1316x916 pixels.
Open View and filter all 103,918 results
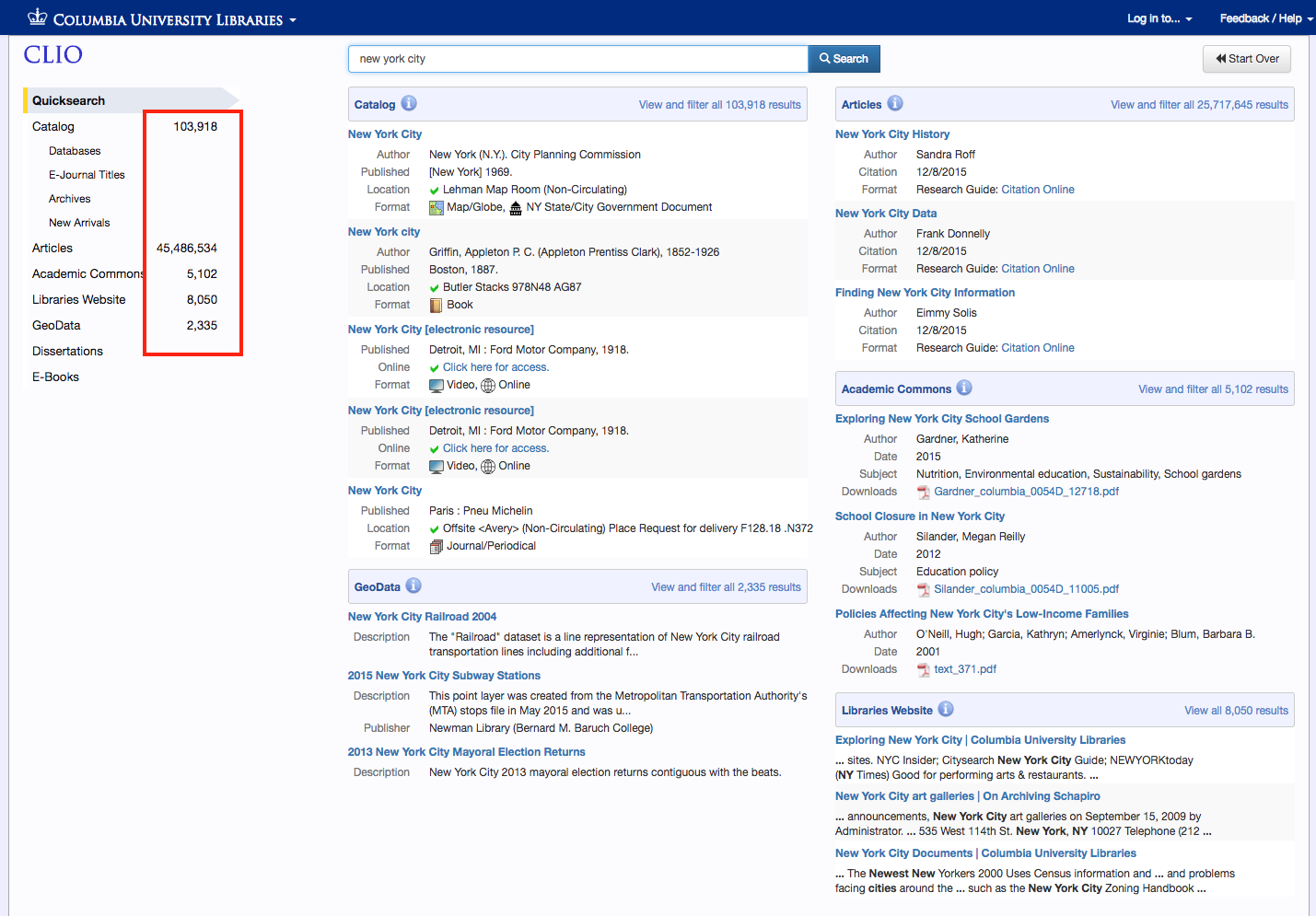click(720, 105)
